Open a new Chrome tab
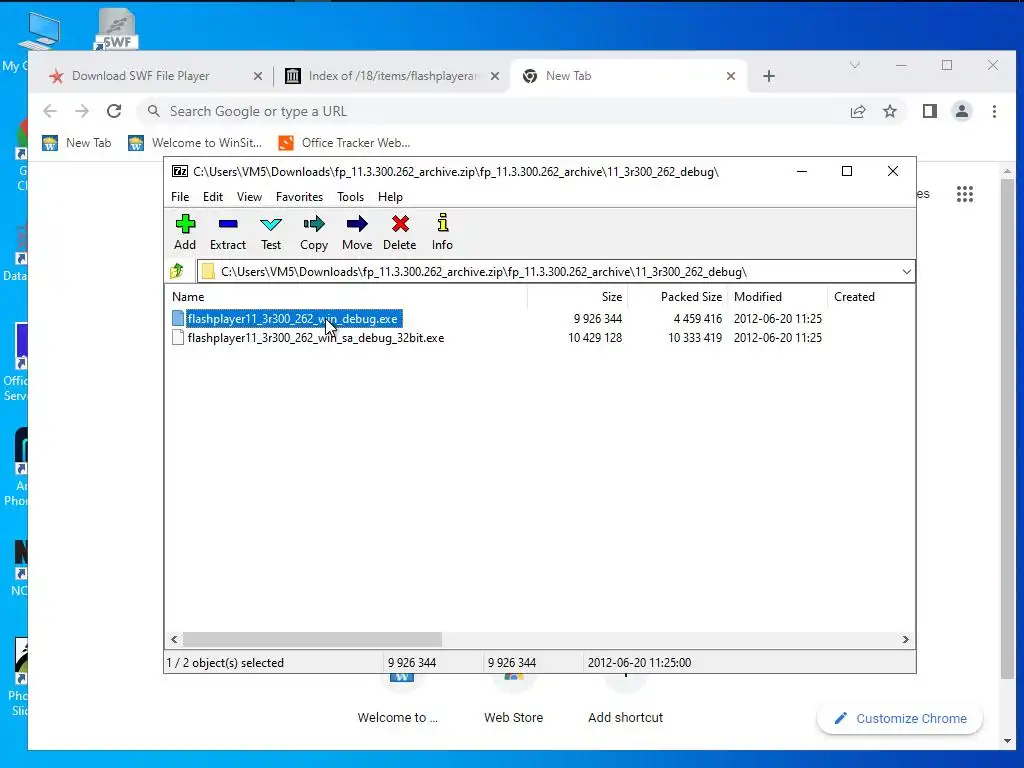 coord(769,76)
